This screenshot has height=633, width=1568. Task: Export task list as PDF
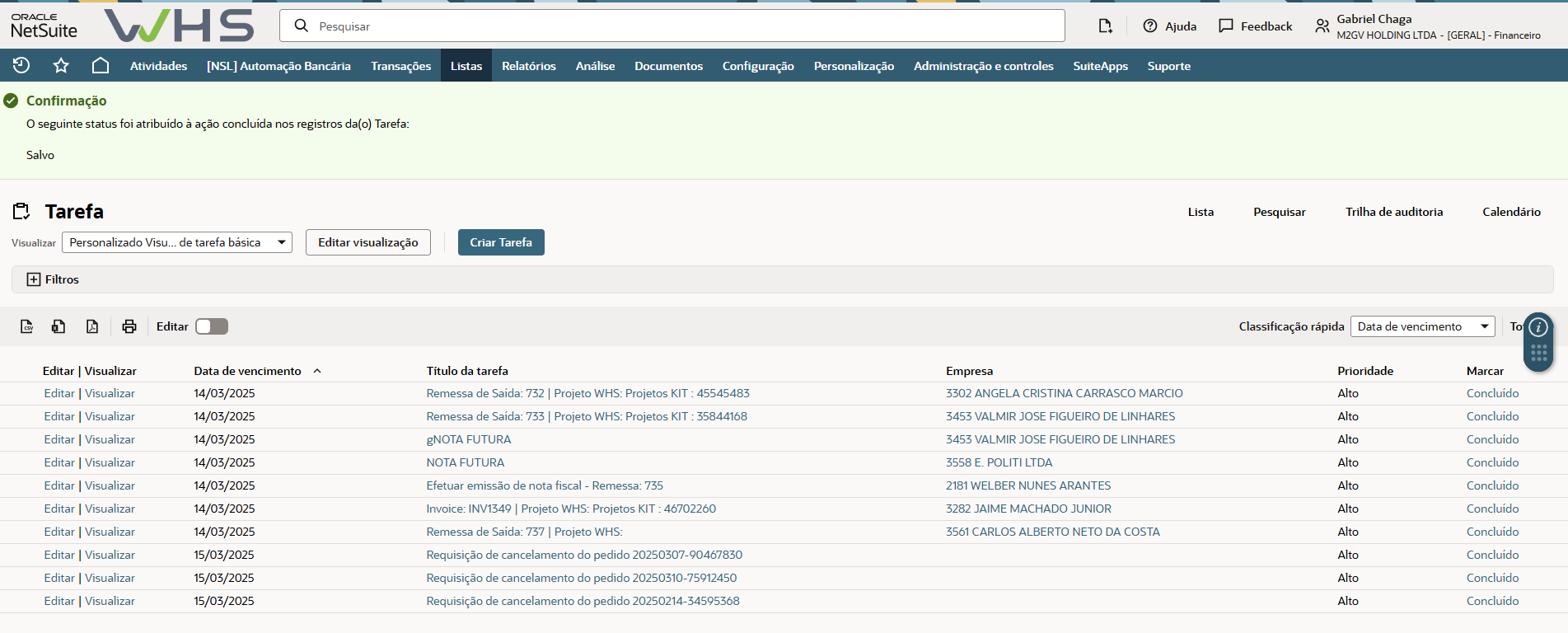tap(92, 326)
